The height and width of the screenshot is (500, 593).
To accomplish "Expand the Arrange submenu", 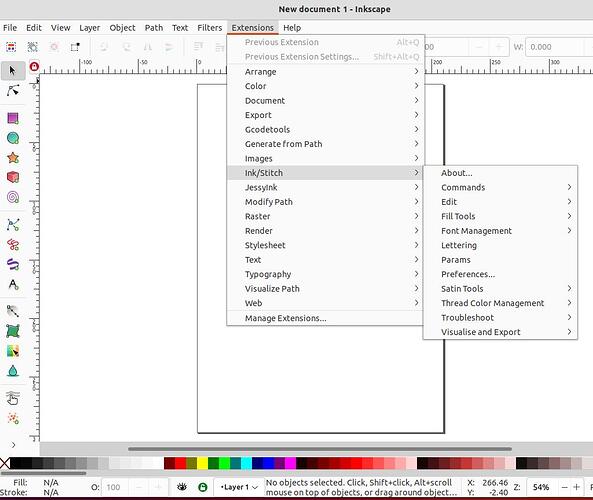I will coord(326,71).
